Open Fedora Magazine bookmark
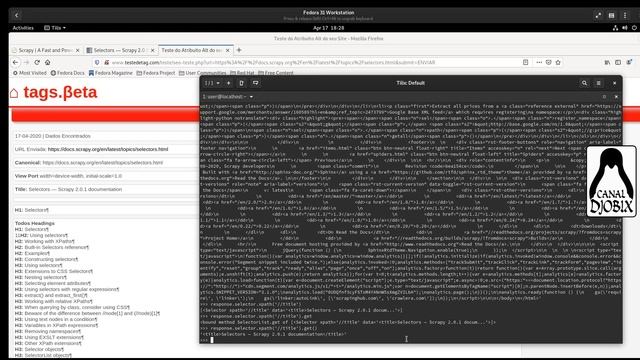This screenshot has height=360, width=640. [111, 73]
